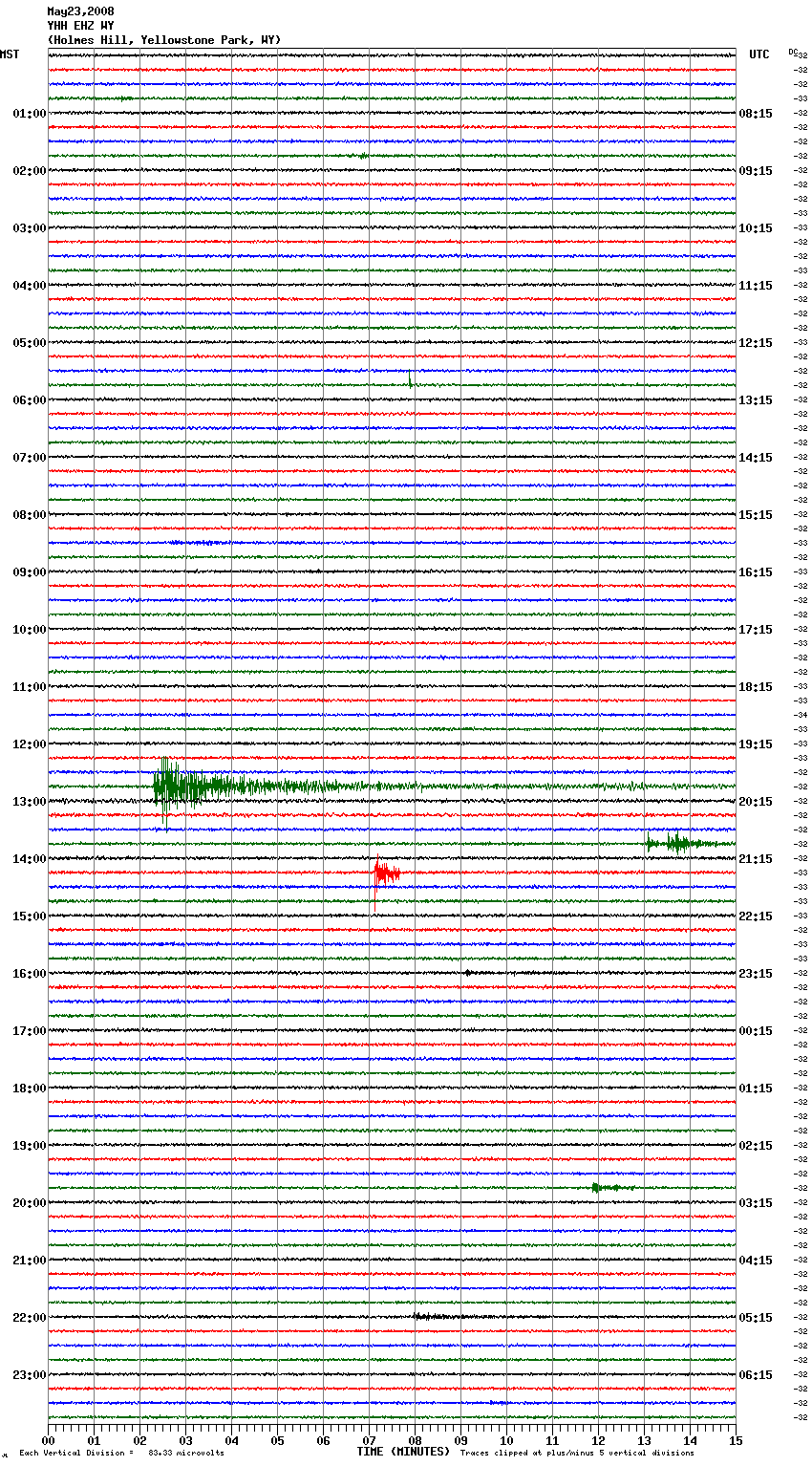Viewport: 812px width, 1466px height.
Task: Click minute 12 on the bottom axis
Action: pos(599,1441)
